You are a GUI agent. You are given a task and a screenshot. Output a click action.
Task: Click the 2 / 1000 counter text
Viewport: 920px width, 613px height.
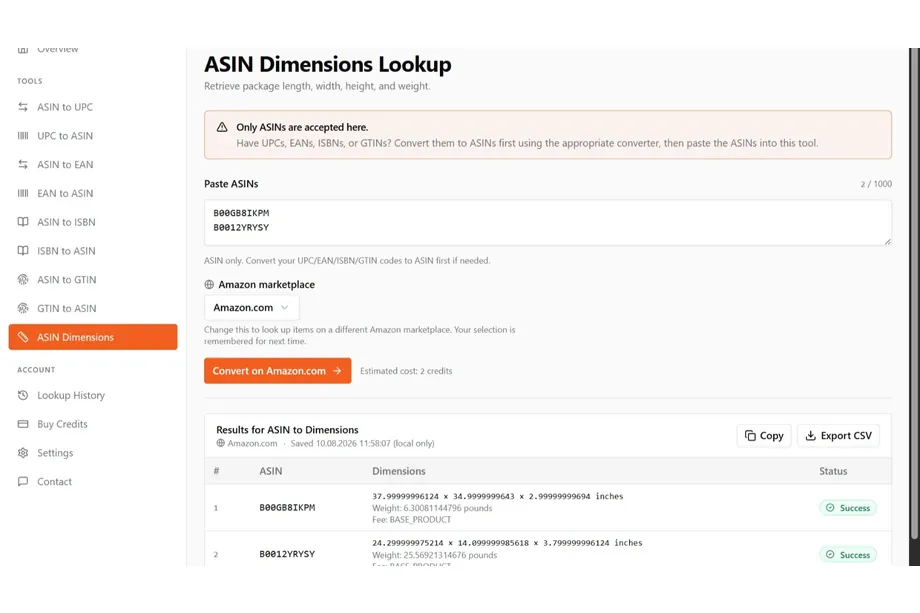(x=876, y=184)
